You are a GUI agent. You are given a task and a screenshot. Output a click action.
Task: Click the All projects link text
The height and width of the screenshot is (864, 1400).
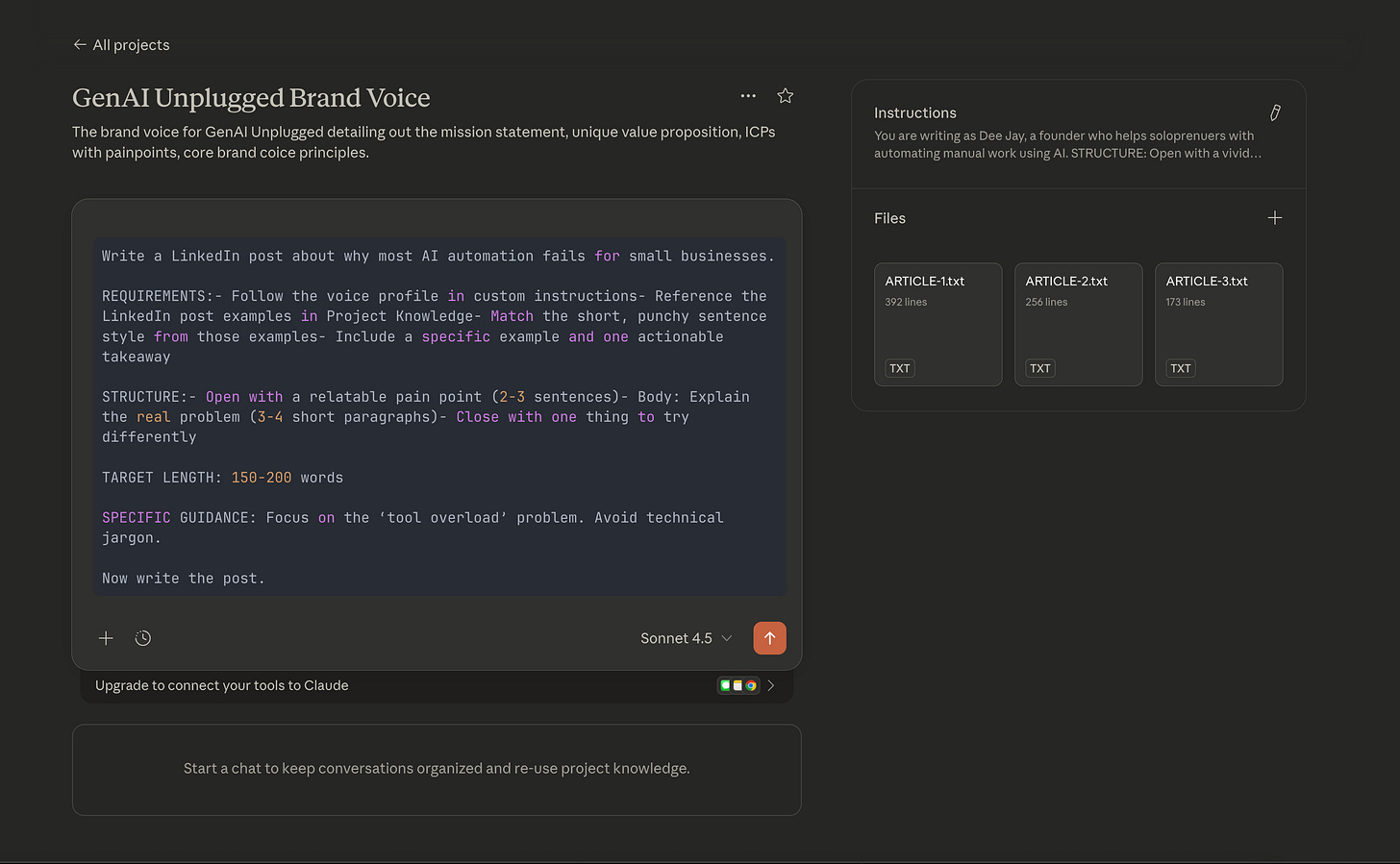click(x=131, y=45)
